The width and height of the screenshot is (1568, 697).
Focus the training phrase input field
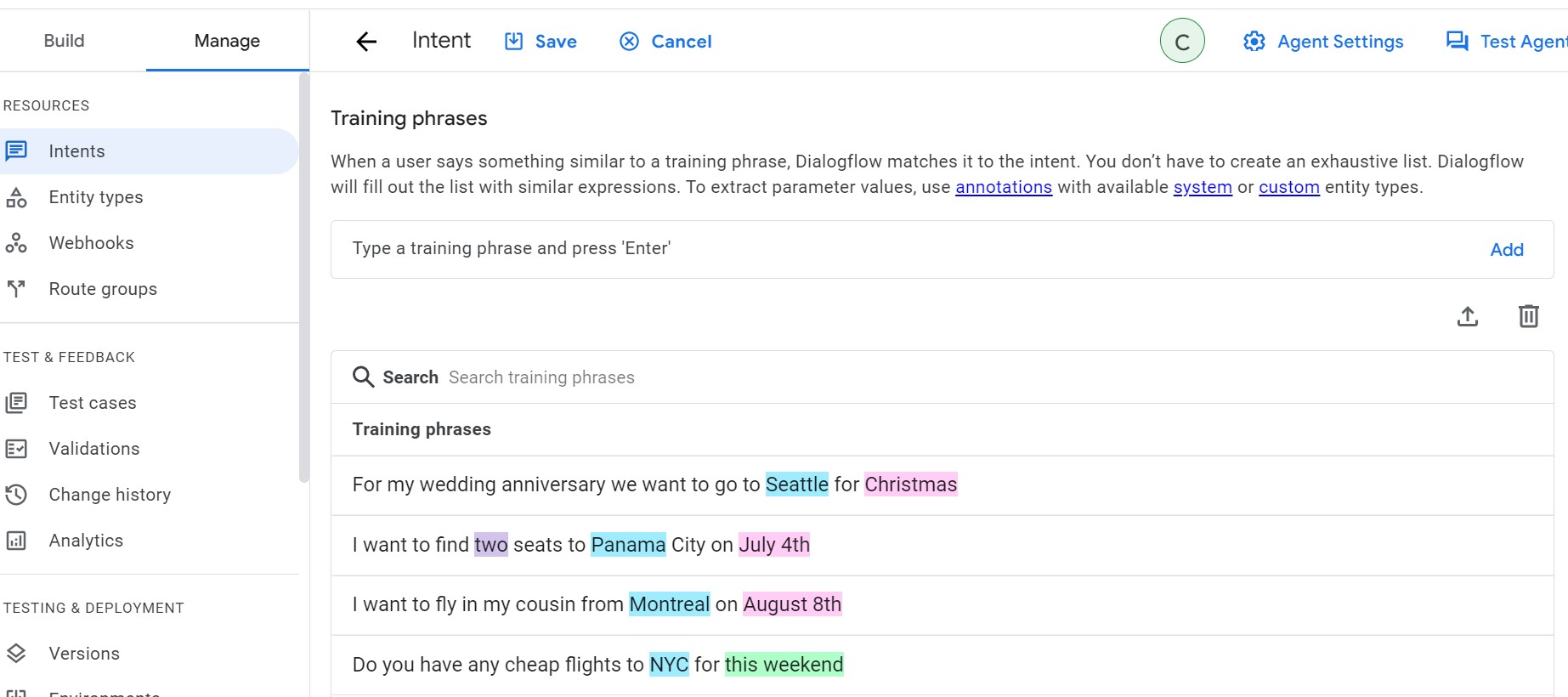909,249
